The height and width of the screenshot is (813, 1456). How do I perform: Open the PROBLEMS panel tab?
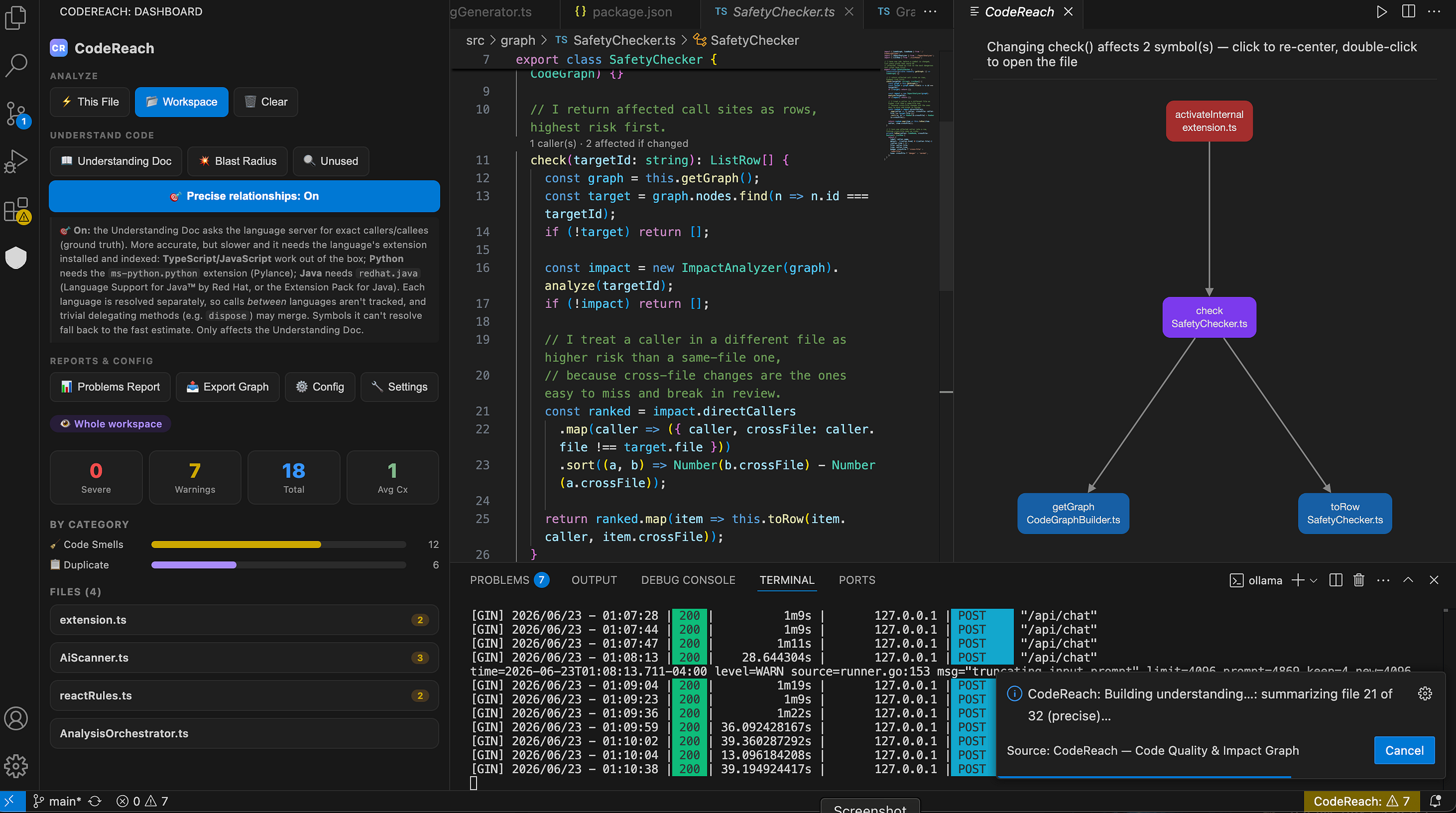pos(509,580)
